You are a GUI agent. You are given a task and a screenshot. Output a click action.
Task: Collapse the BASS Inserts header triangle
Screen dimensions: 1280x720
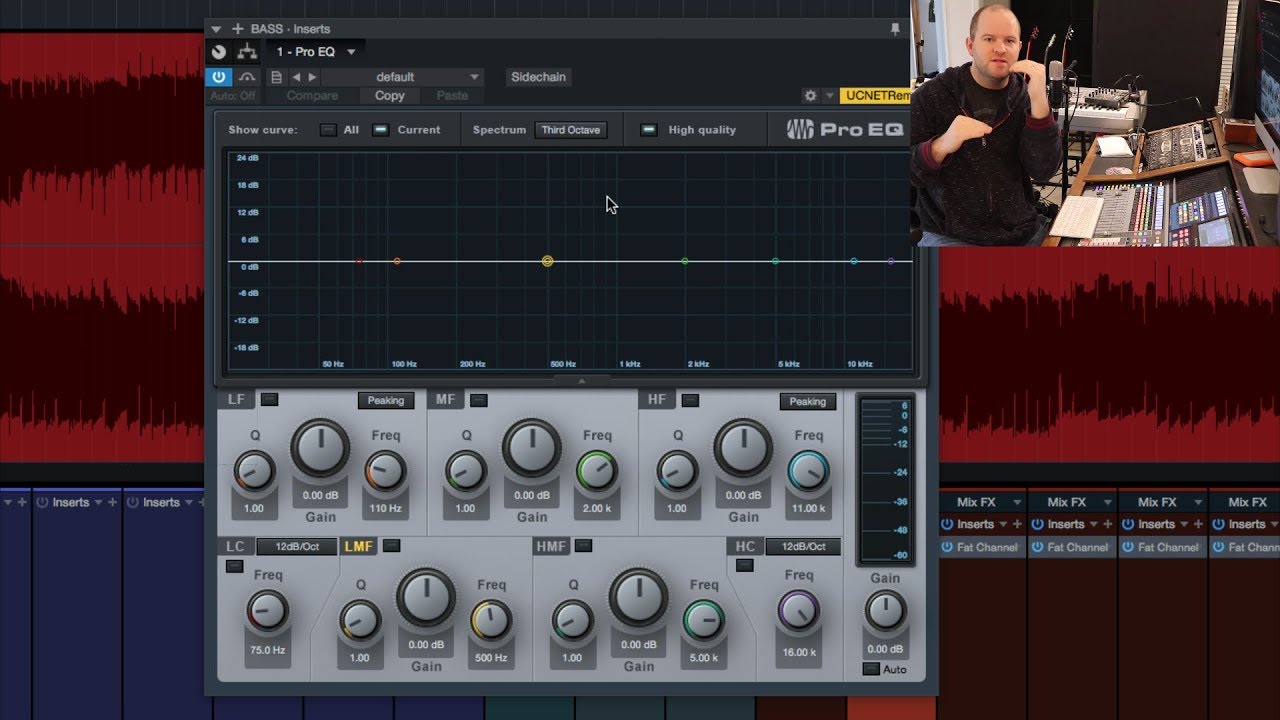tap(216, 29)
